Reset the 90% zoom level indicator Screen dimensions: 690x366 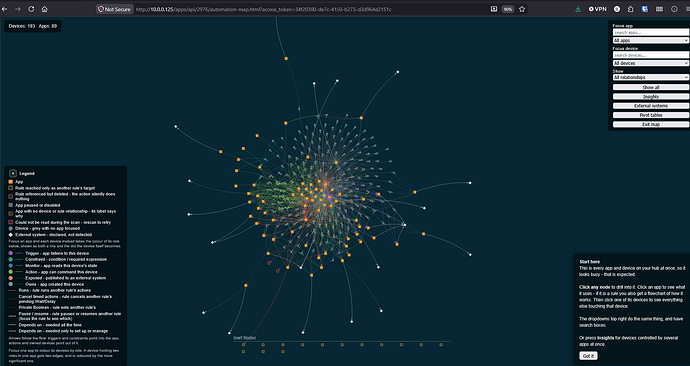pos(508,9)
